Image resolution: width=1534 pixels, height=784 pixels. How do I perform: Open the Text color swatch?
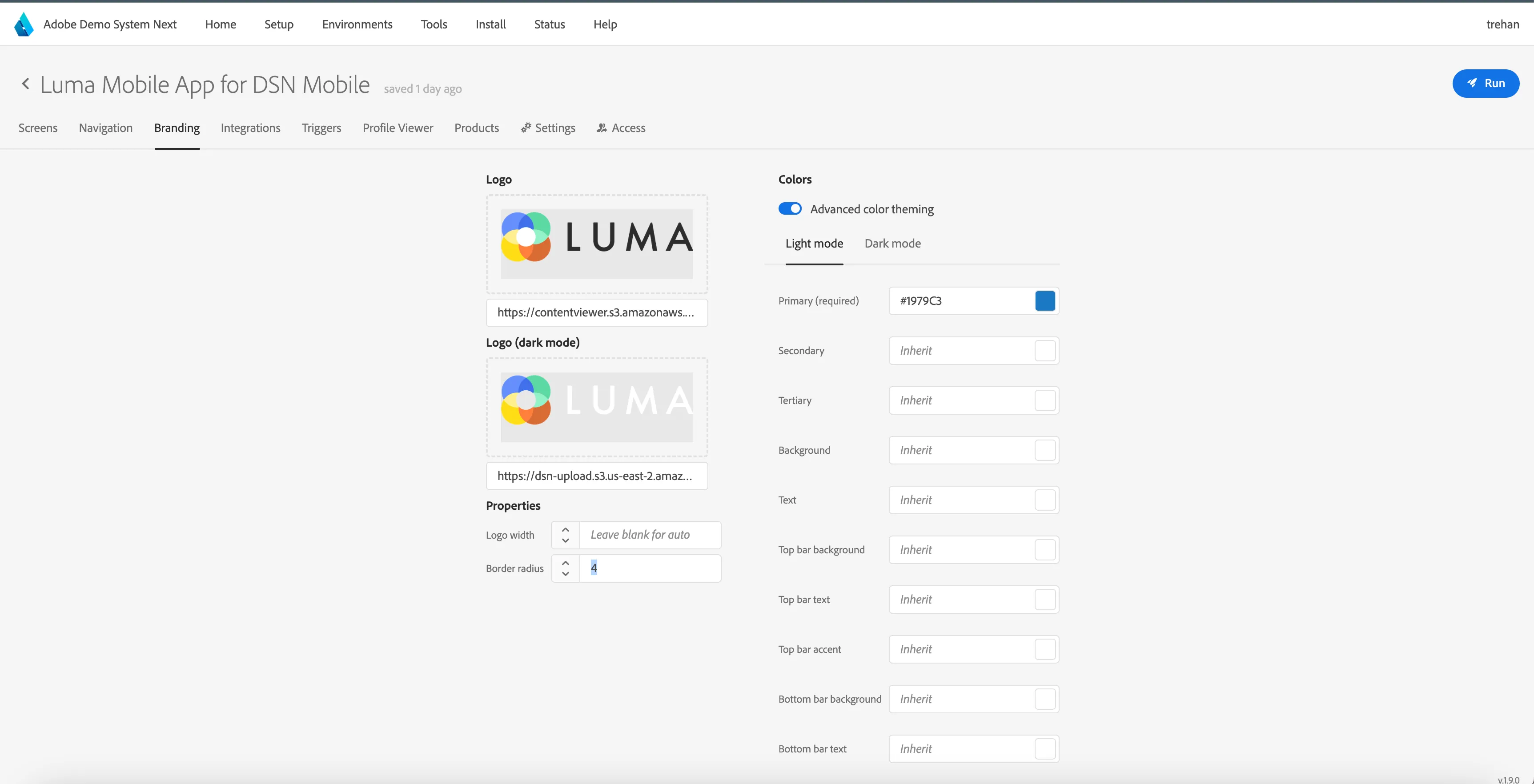1044,500
